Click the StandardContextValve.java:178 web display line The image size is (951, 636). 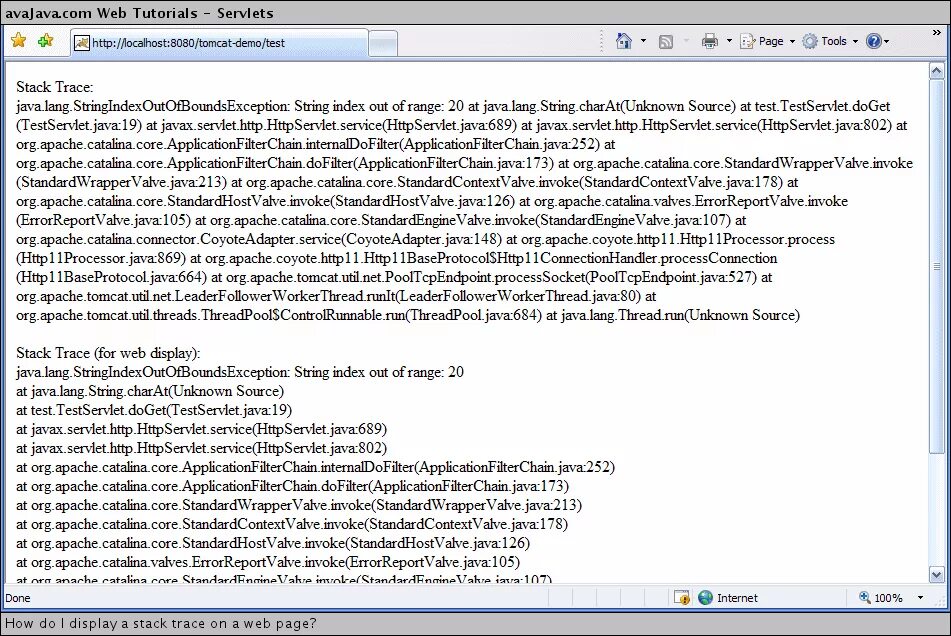click(292, 524)
